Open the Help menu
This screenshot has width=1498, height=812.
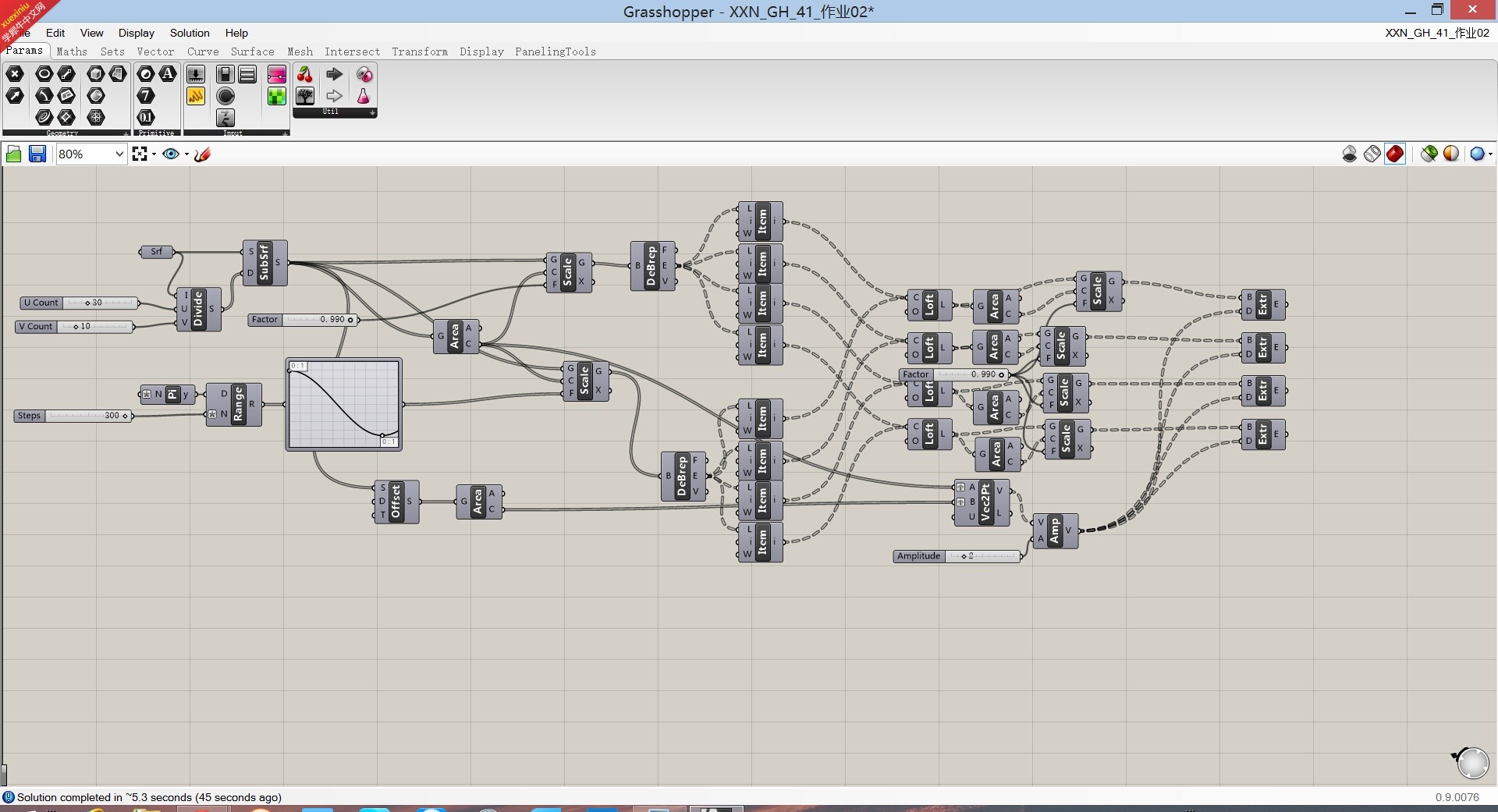point(236,33)
